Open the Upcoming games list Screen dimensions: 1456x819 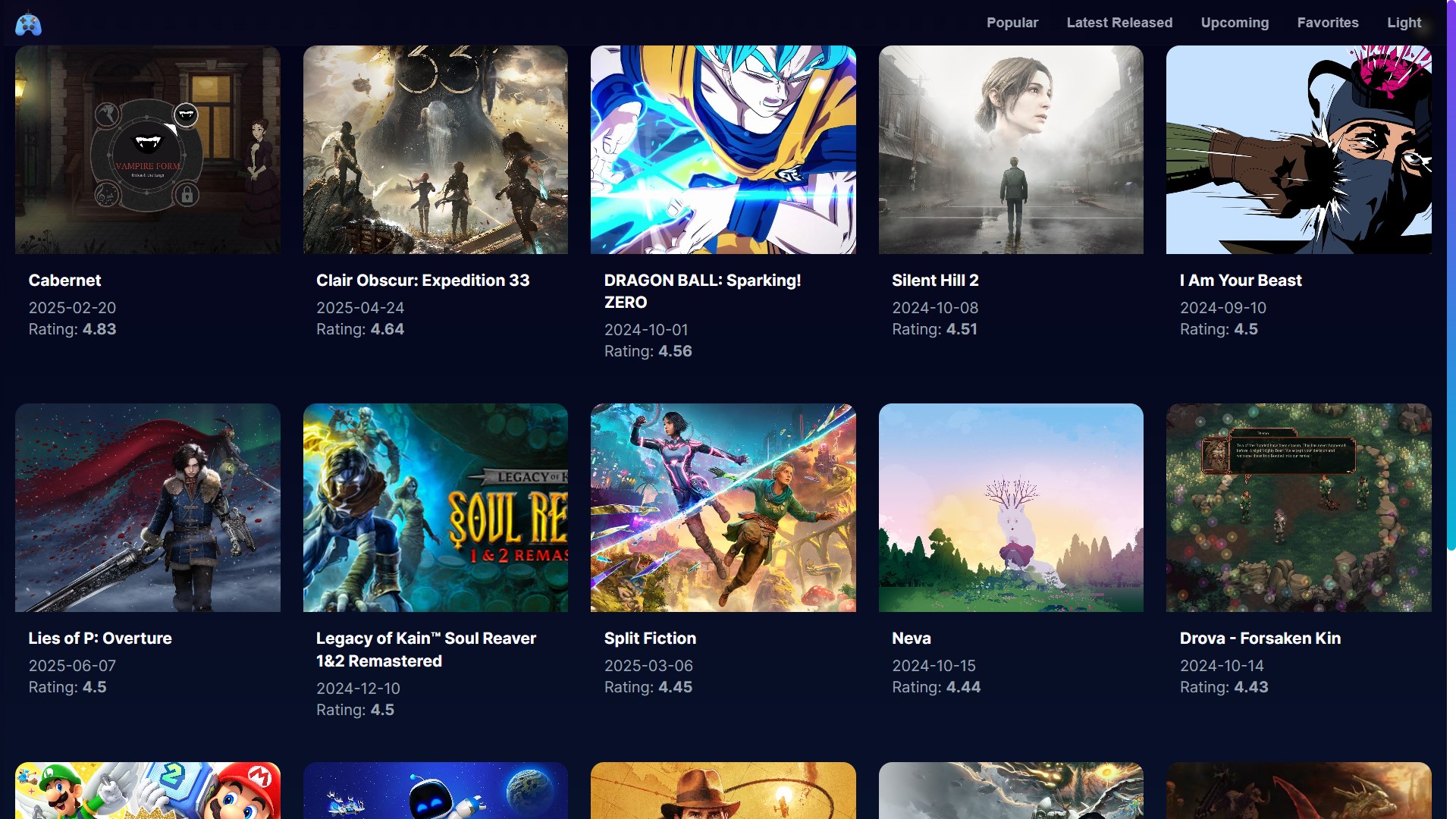tap(1235, 23)
